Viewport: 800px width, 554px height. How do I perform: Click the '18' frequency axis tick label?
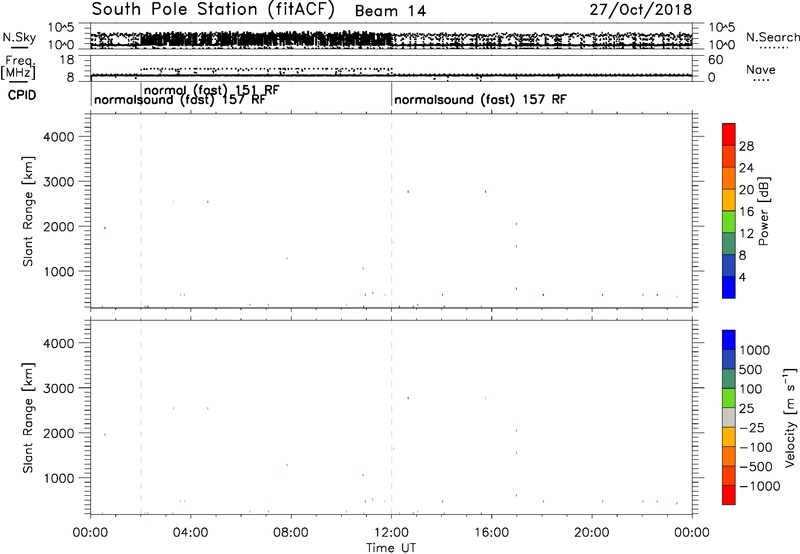[x=67, y=60]
